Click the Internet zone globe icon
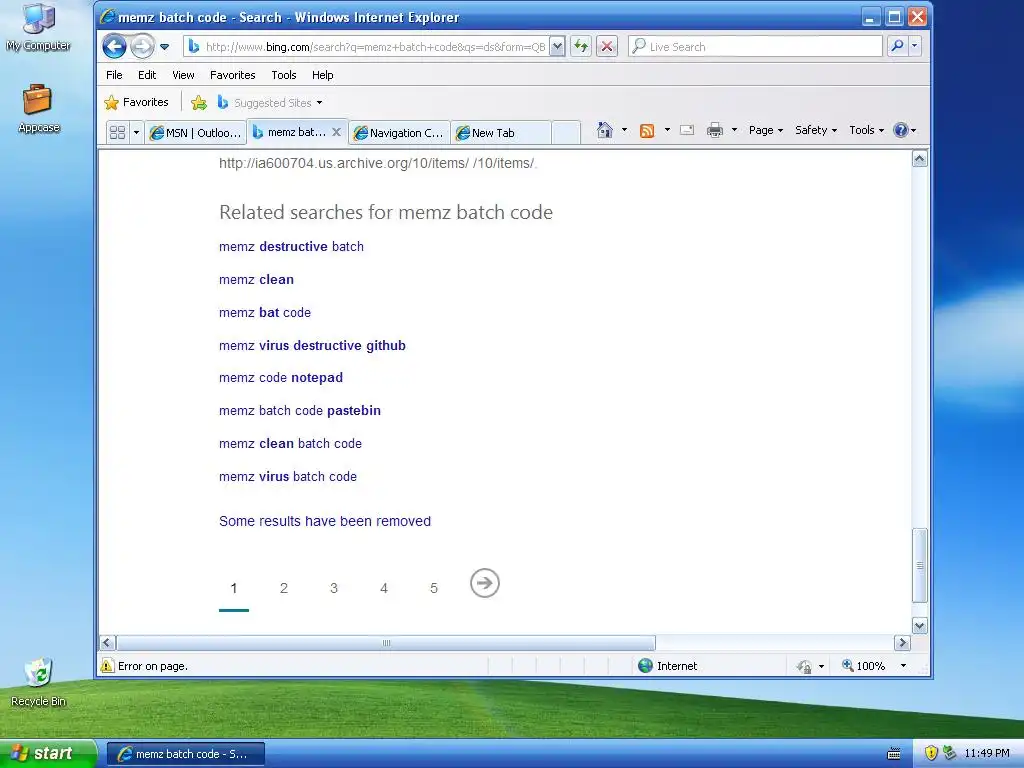1024x768 pixels. (645, 665)
